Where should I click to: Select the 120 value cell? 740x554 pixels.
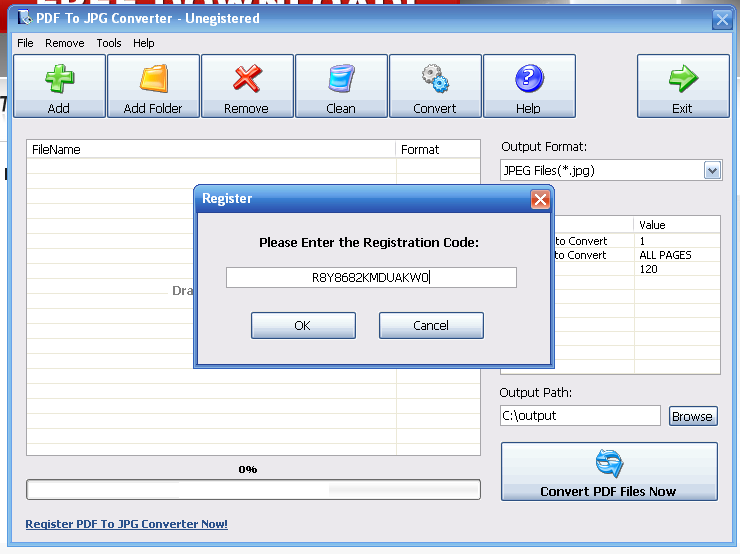click(677, 269)
